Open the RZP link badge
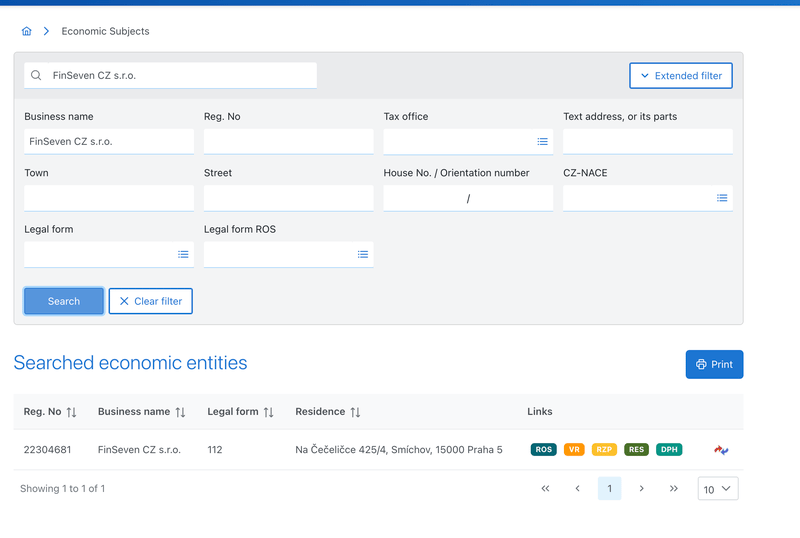800x538 pixels. pos(604,449)
